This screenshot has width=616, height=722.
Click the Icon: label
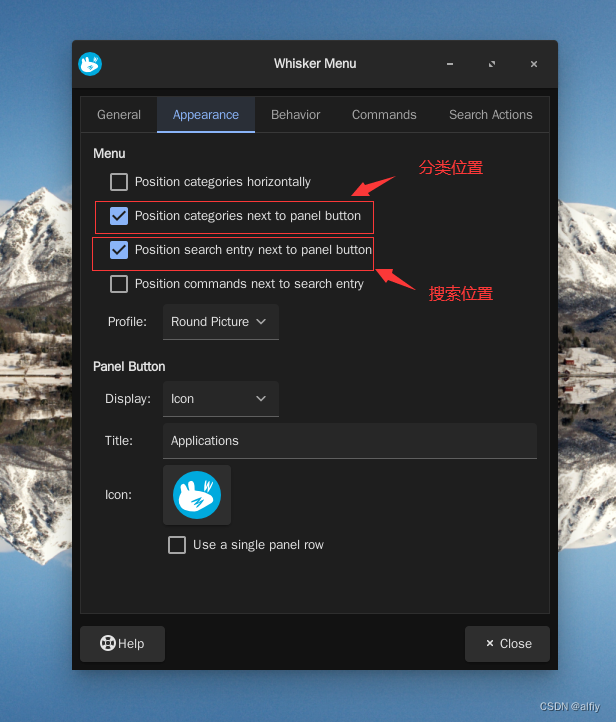click(118, 495)
